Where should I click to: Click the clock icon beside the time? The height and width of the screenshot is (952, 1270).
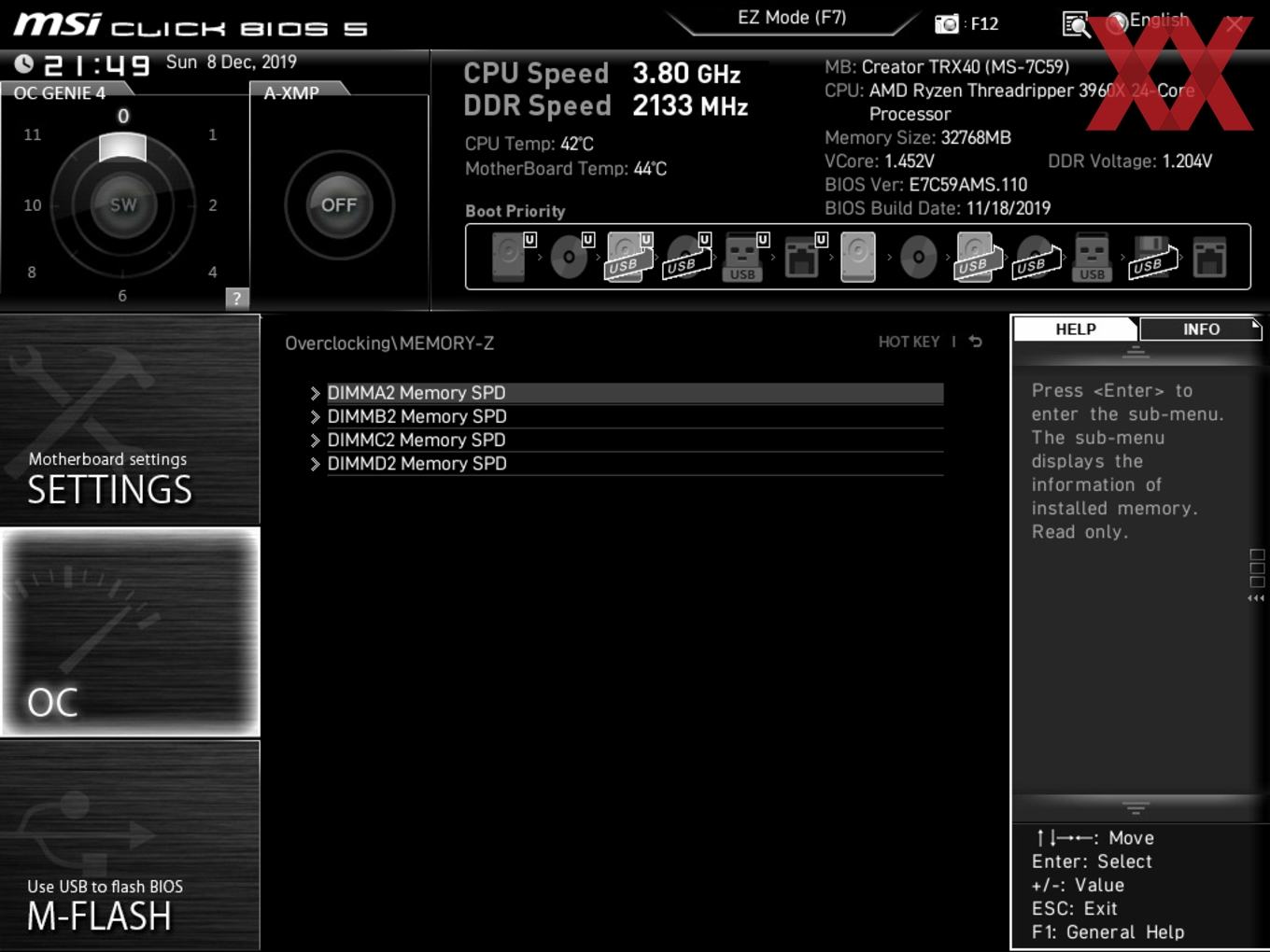tap(24, 63)
